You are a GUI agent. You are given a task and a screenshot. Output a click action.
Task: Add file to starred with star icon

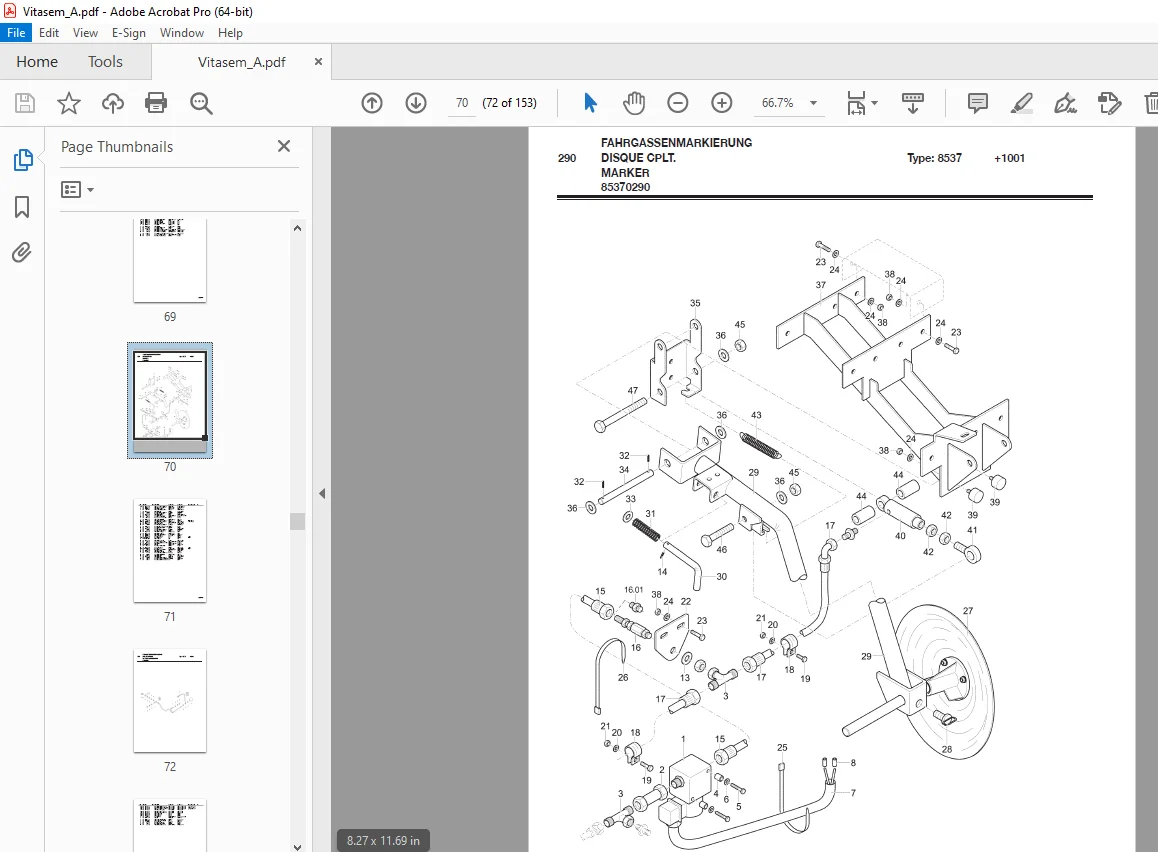pos(69,103)
